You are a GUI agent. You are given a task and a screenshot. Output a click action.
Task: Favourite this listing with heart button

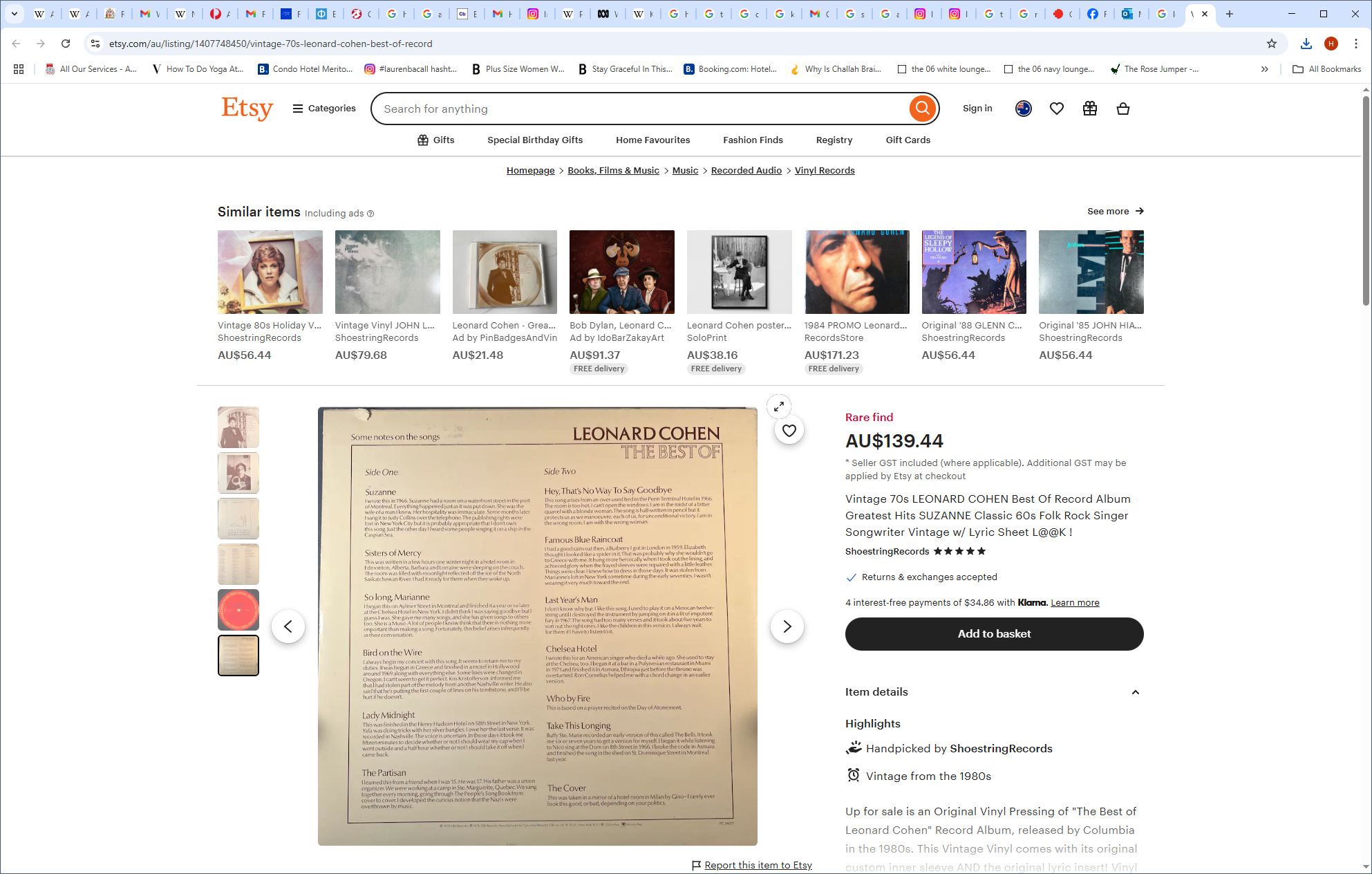(789, 431)
